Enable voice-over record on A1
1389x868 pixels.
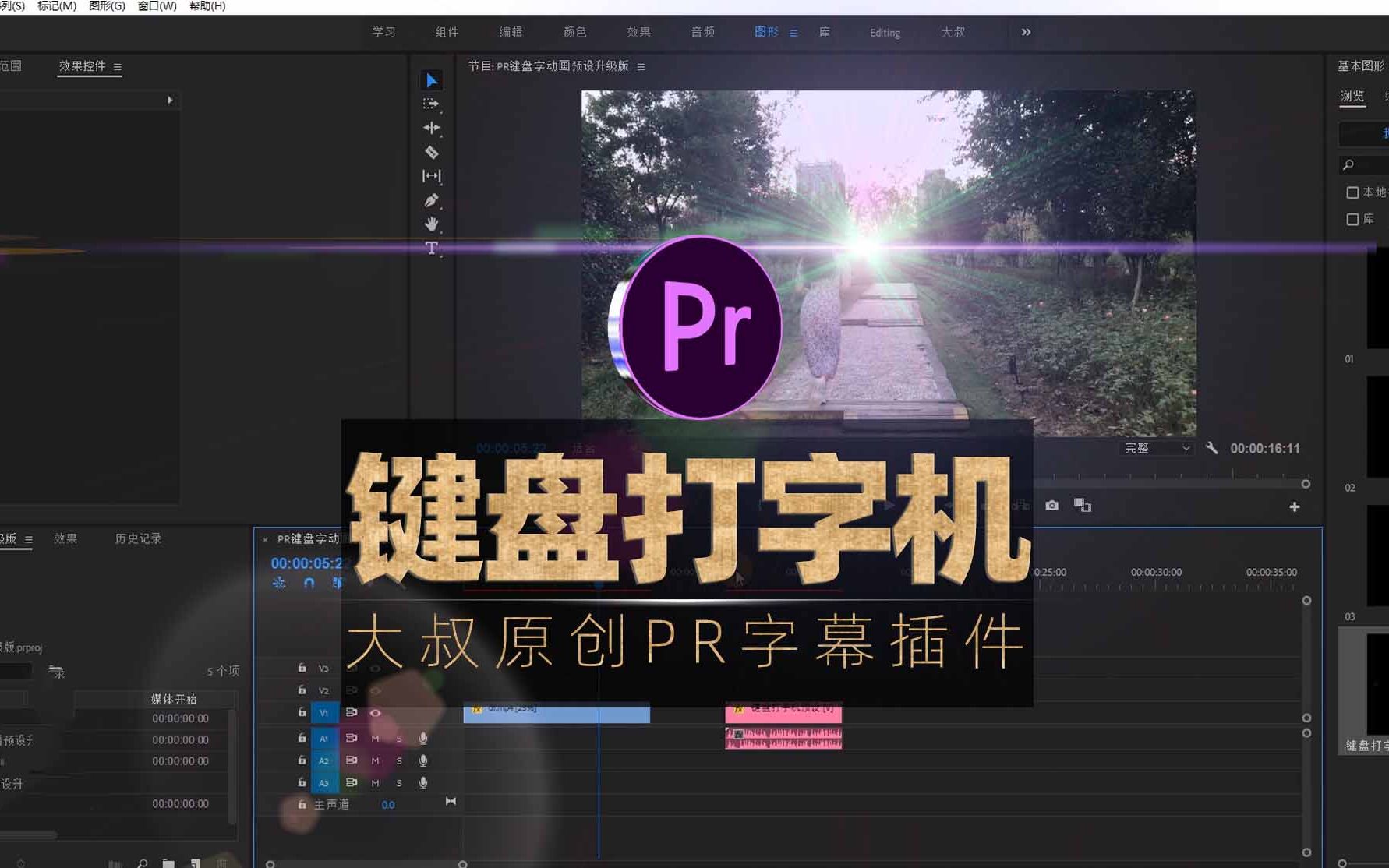click(423, 738)
